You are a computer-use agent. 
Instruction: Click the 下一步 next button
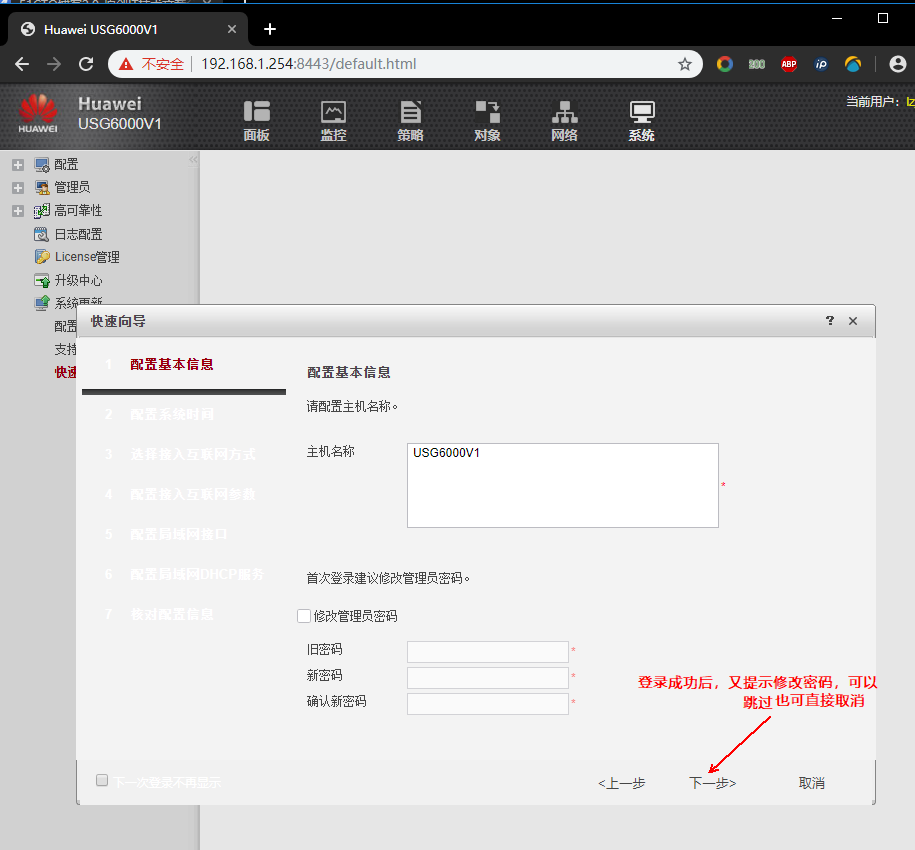(713, 783)
